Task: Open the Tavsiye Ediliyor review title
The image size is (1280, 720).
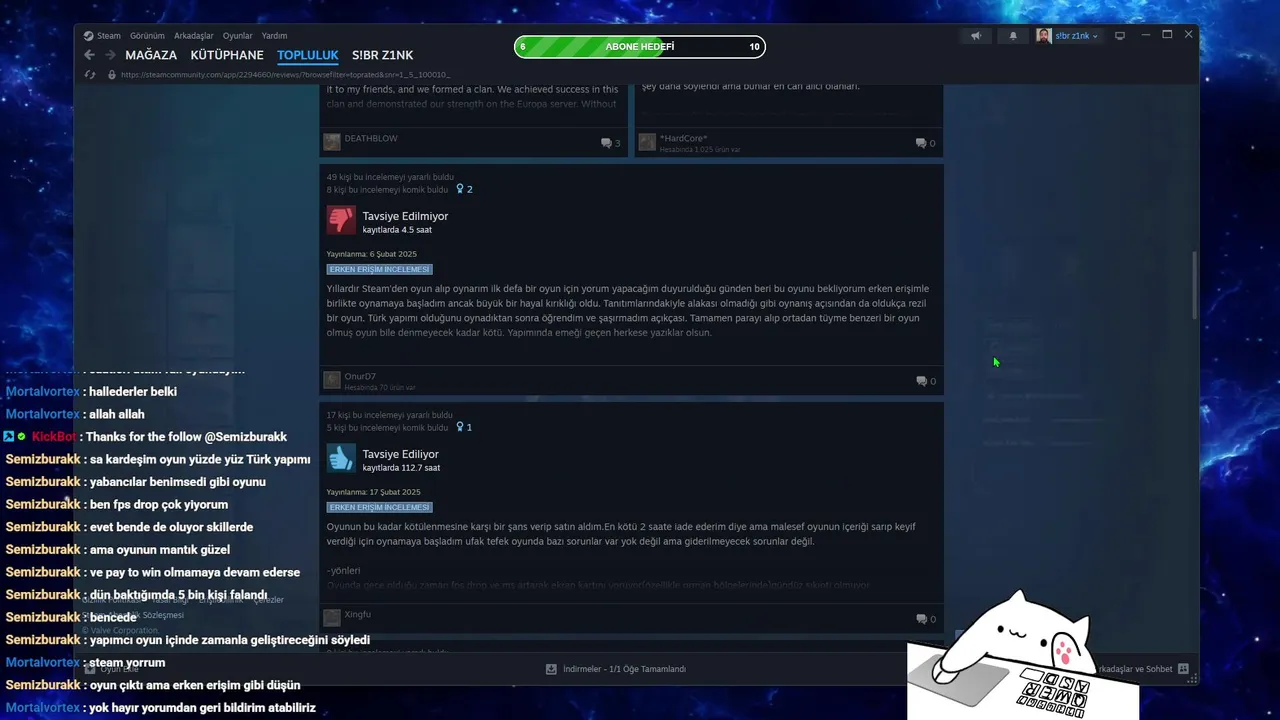Action: (401, 454)
